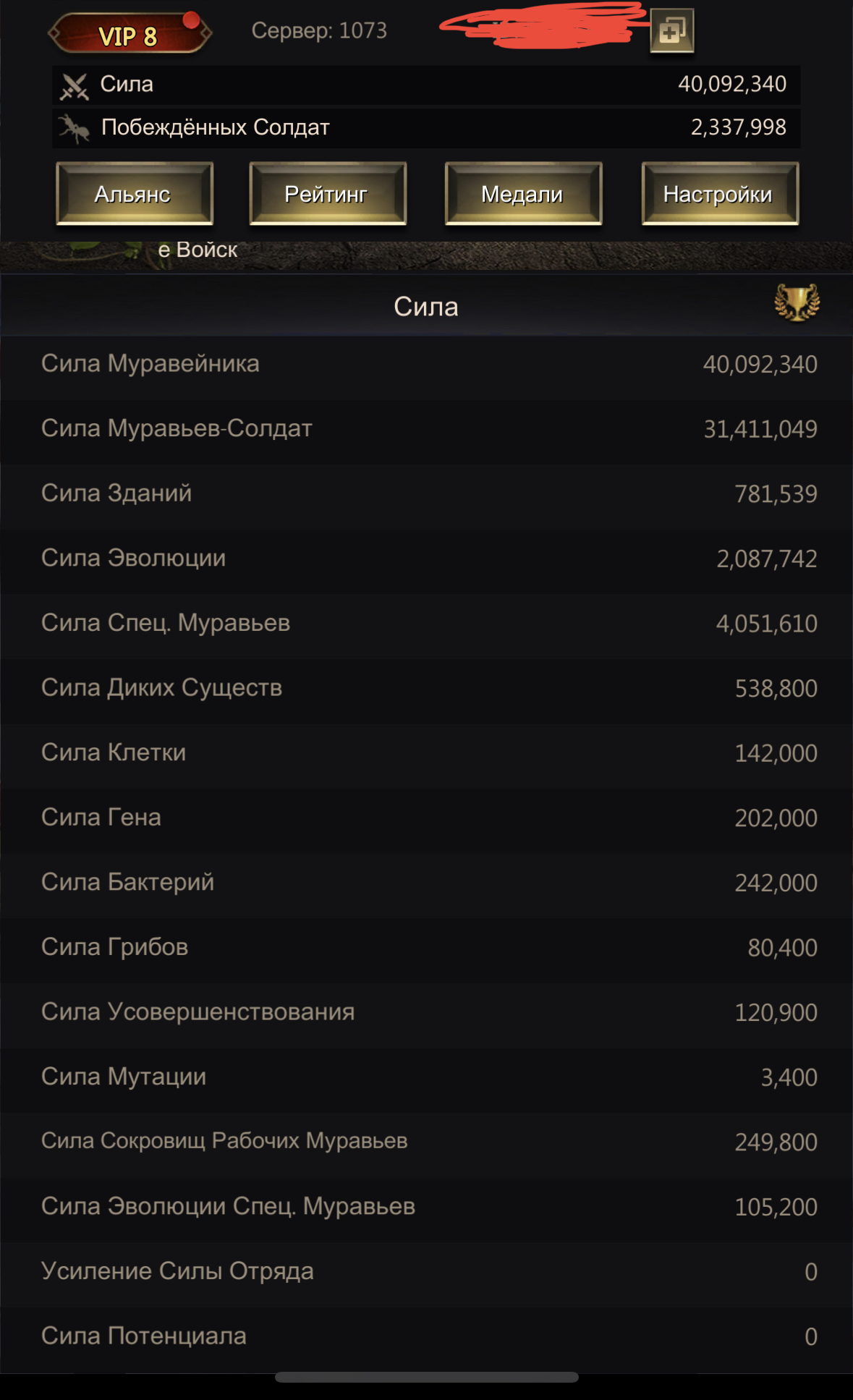This screenshot has height=1400, width=853.
Task: Click the red dot on the VIP badge
Action: [191, 20]
